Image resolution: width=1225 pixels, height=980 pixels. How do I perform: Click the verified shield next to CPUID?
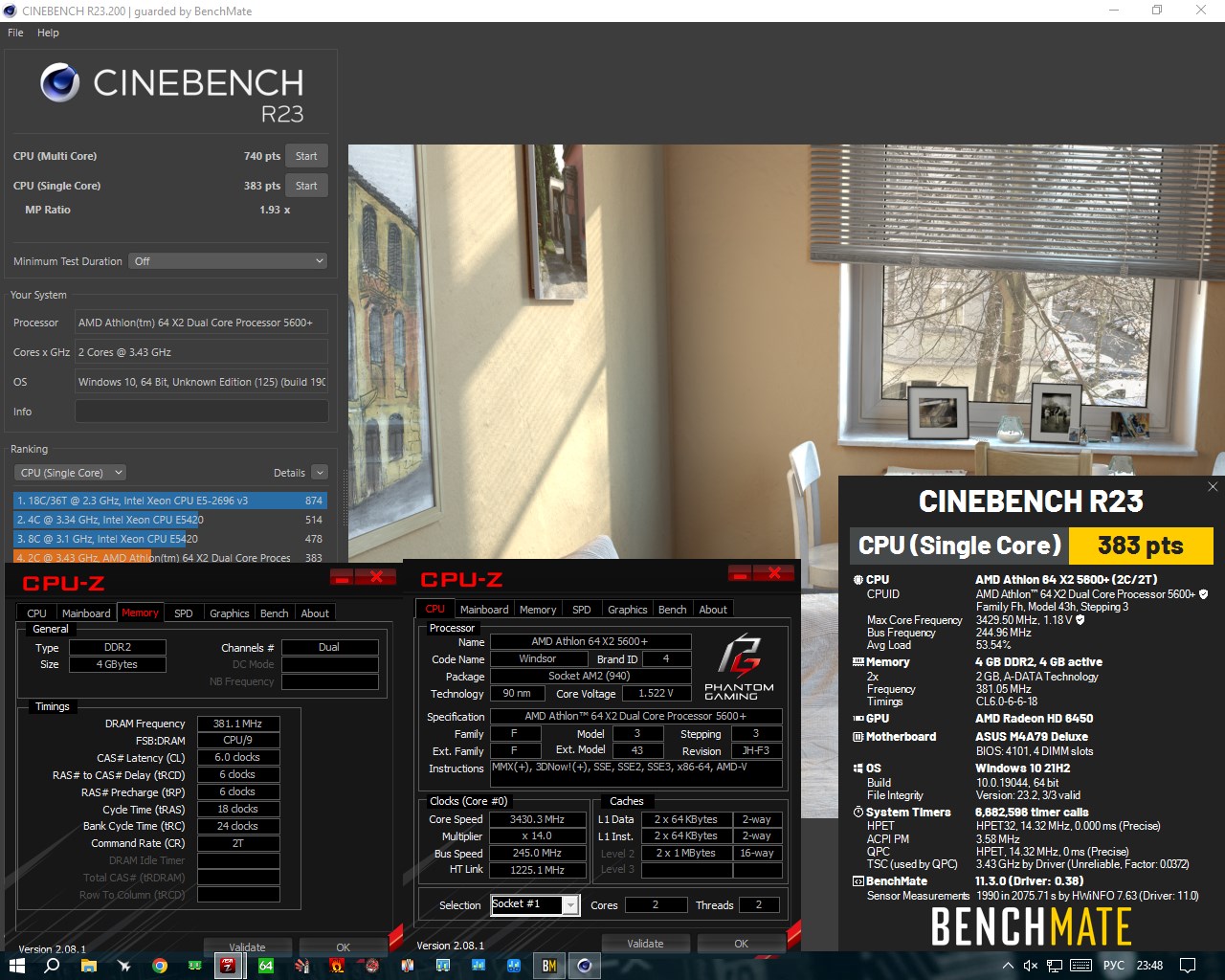(x=1204, y=594)
